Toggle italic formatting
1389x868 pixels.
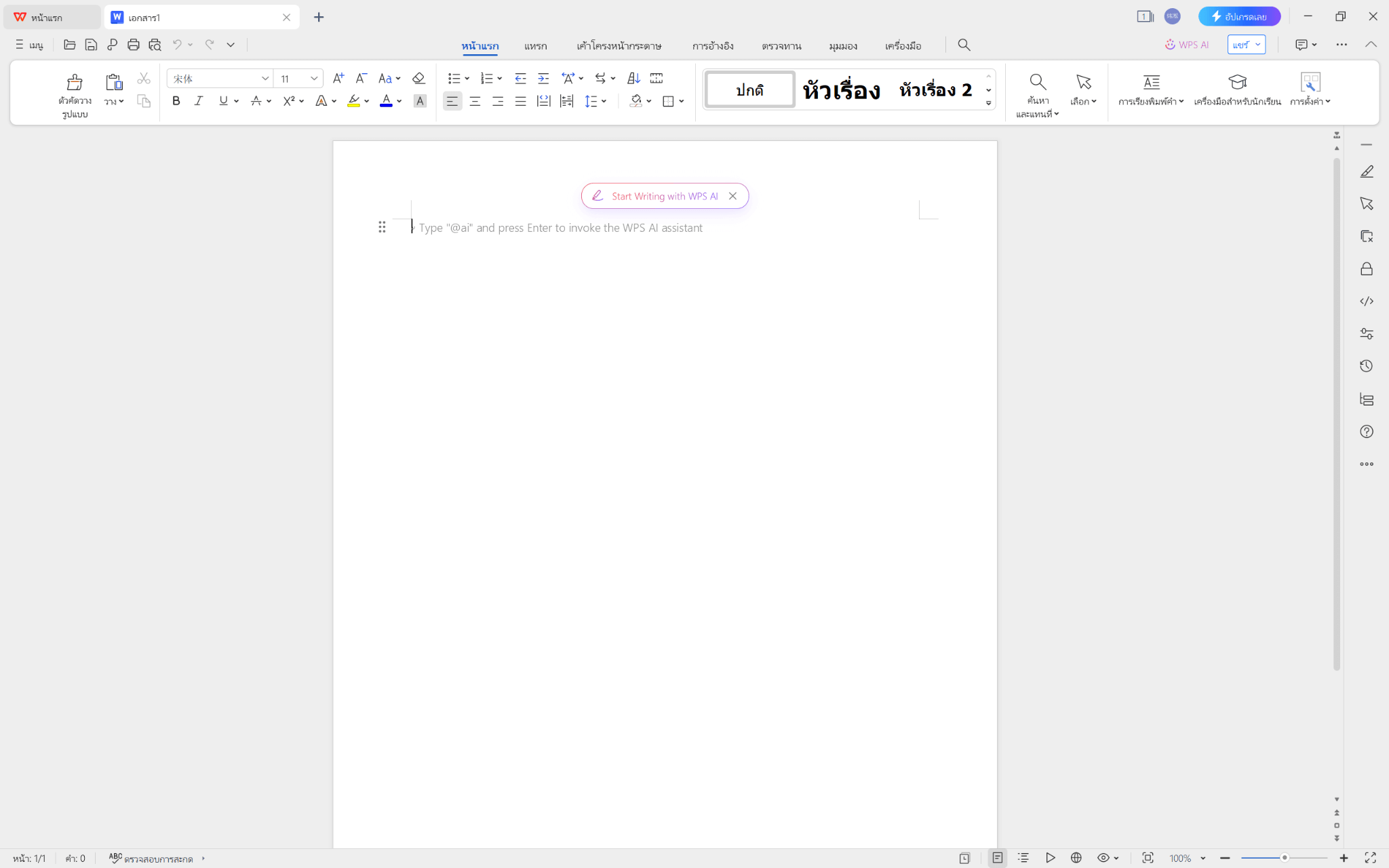[x=199, y=100]
